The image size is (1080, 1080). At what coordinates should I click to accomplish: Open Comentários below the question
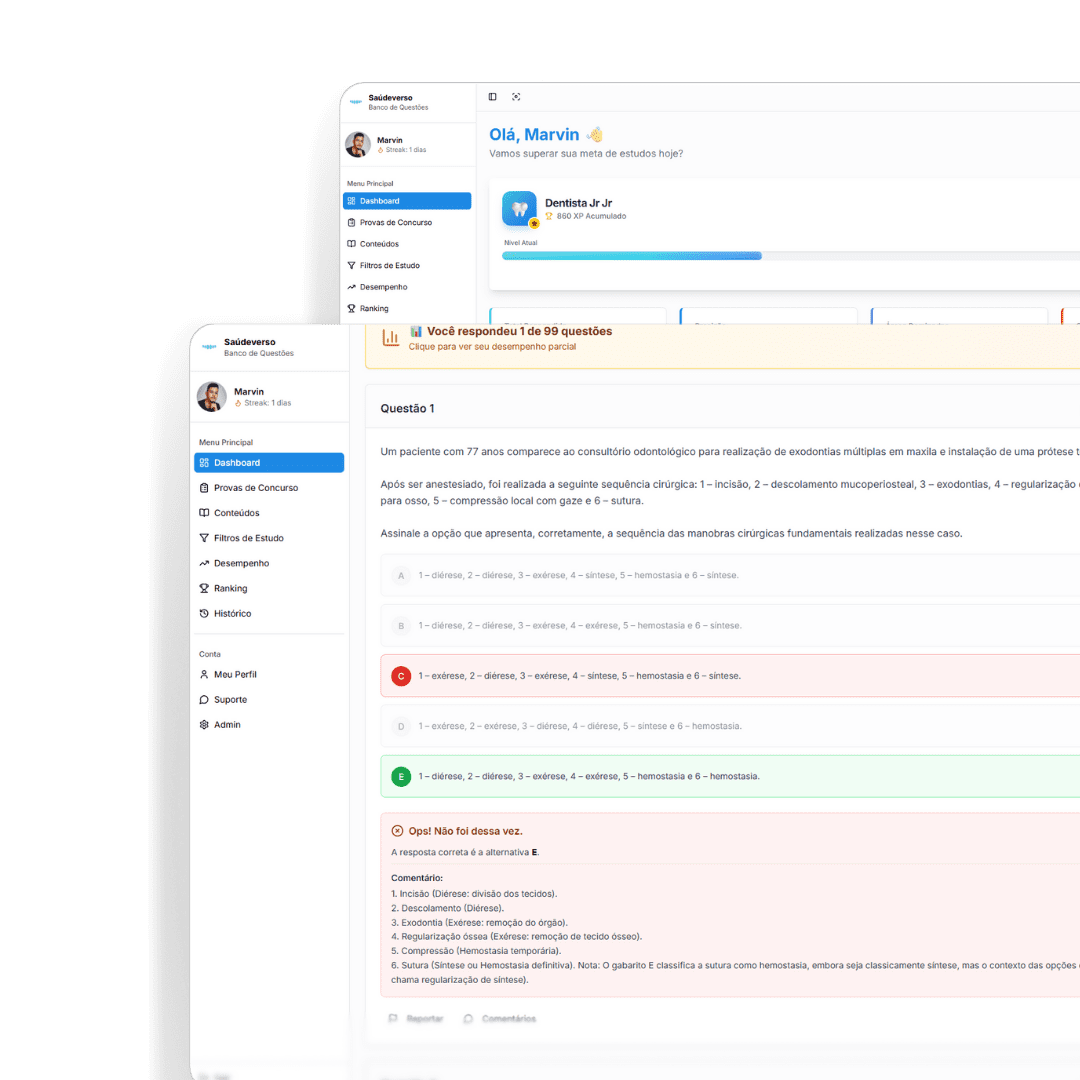tap(500, 1019)
